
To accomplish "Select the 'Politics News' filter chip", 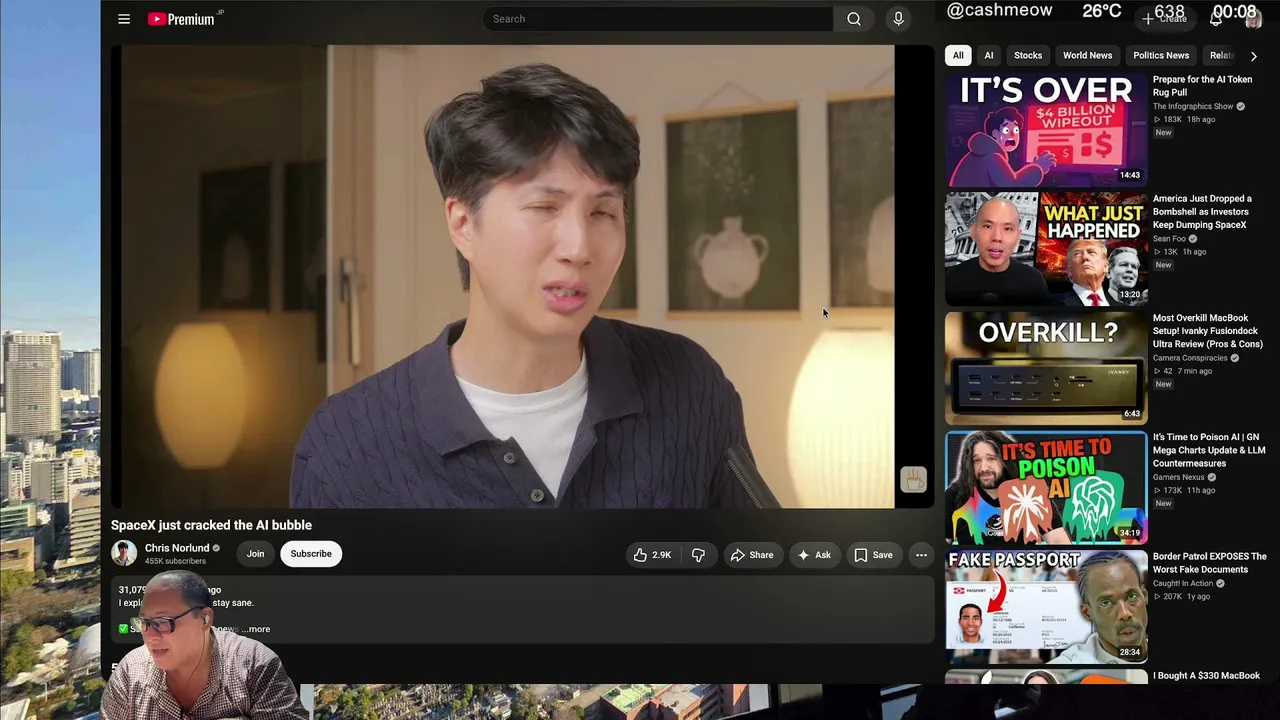I will pos(1161,56).
